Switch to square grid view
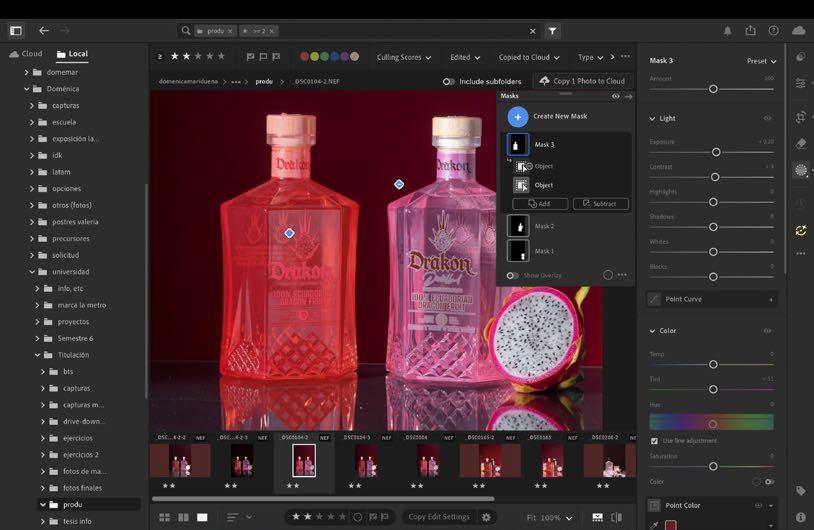The height and width of the screenshot is (530, 814). pyautogui.click(x=183, y=517)
